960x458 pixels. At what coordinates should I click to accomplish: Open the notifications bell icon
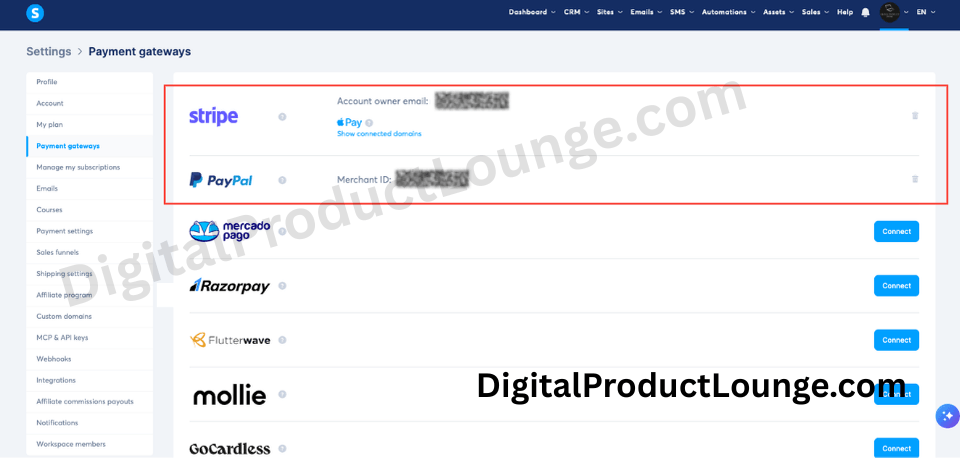click(865, 12)
